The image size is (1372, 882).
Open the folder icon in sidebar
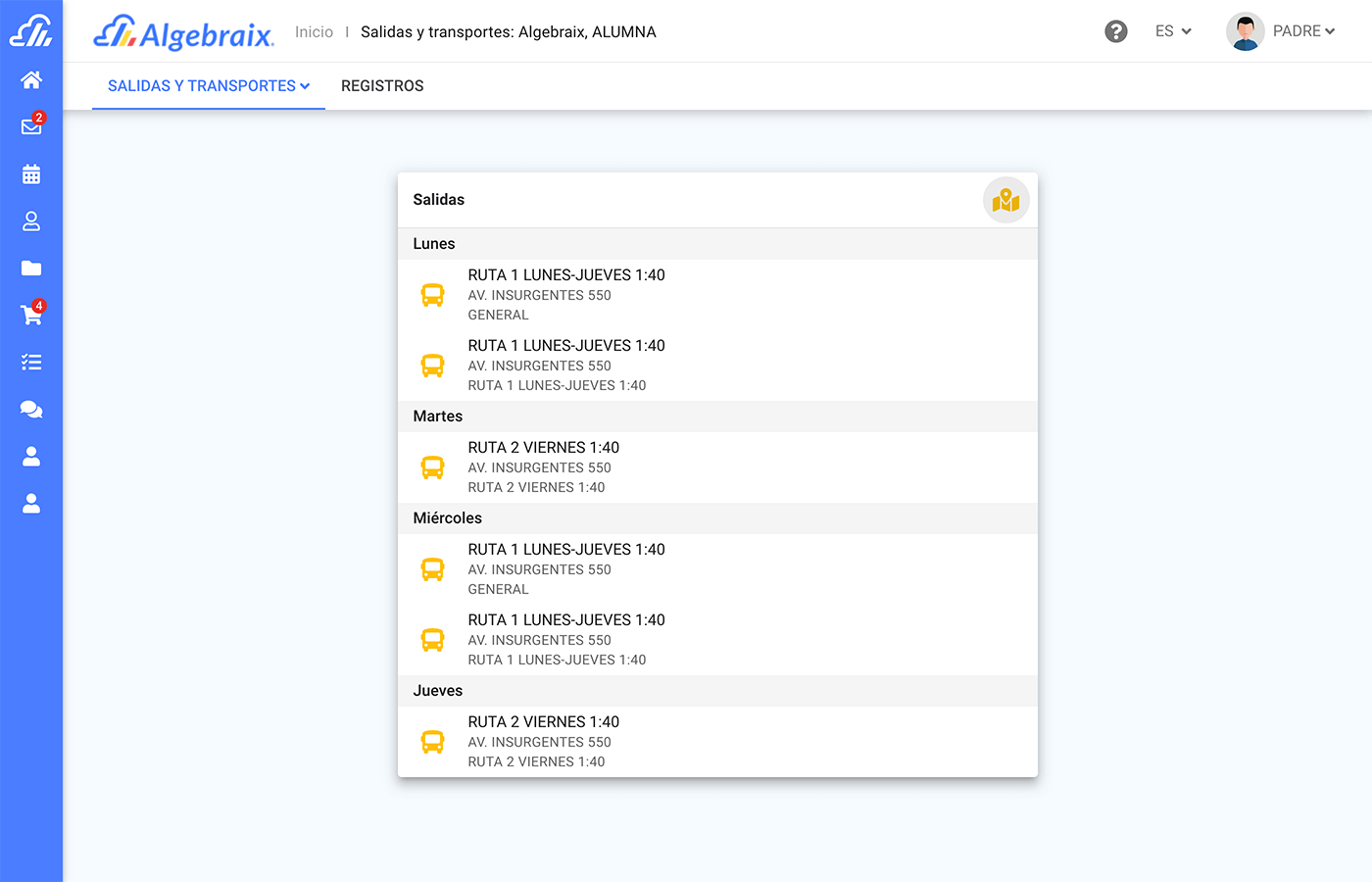(x=31, y=269)
